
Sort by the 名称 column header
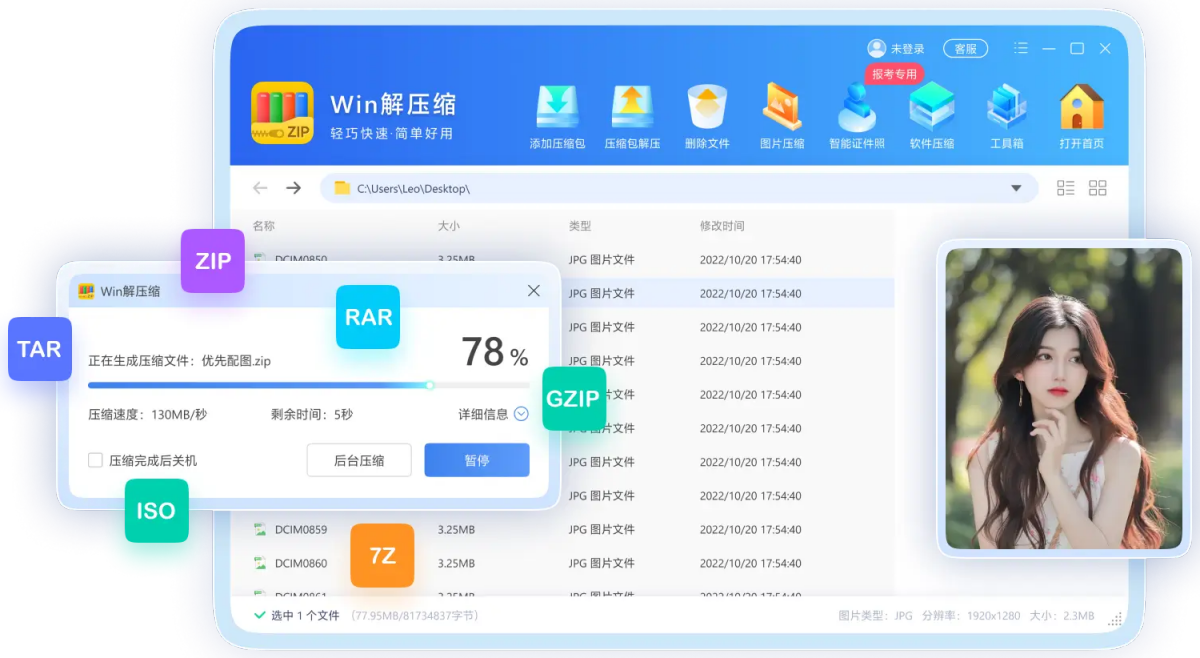point(264,226)
